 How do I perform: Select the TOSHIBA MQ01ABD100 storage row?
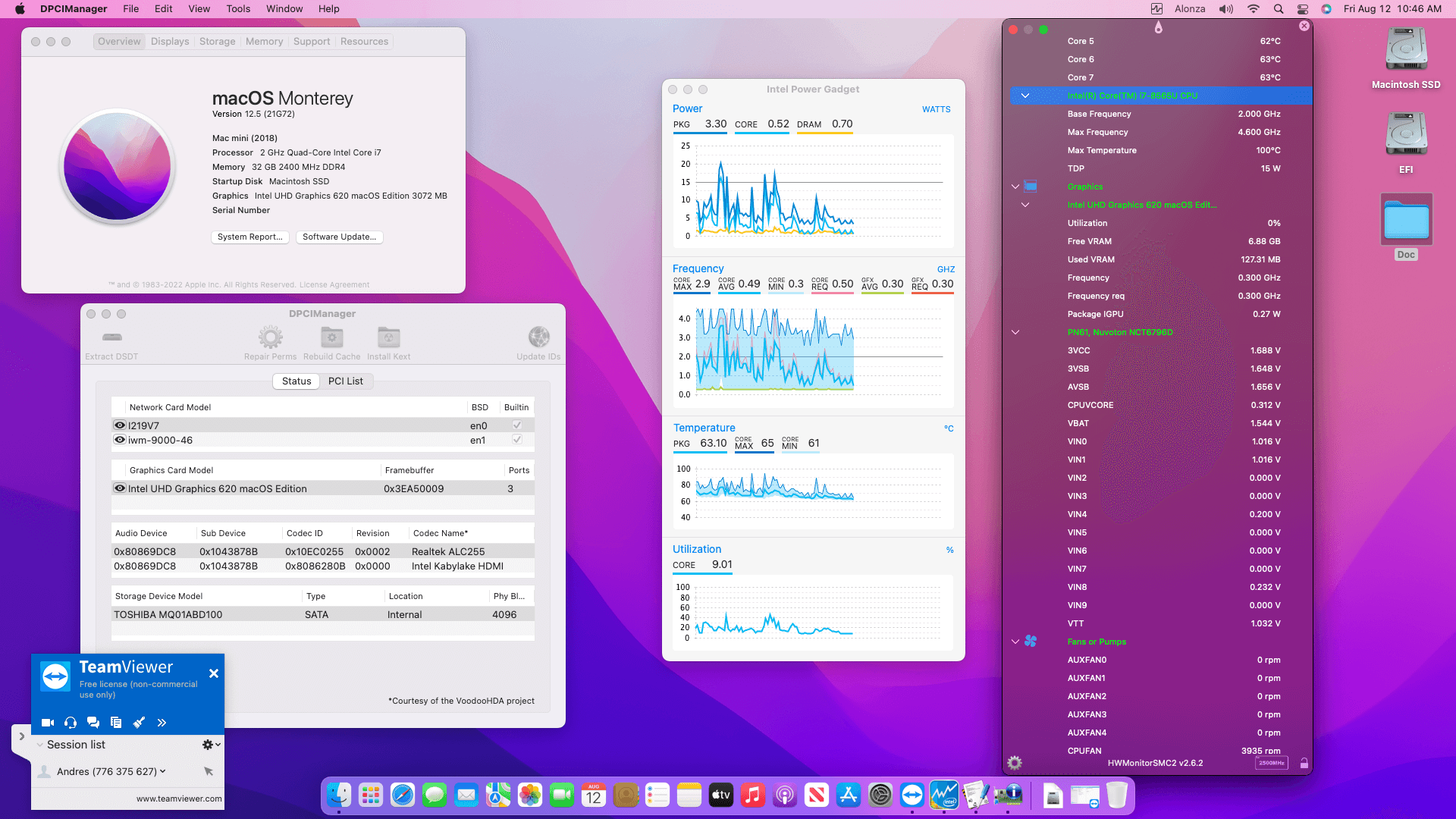(x=323, y=614)
